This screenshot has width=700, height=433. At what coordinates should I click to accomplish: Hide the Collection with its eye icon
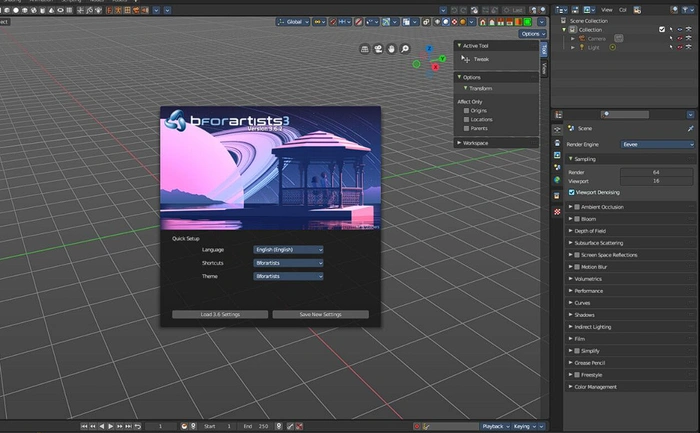click(680, 29)
